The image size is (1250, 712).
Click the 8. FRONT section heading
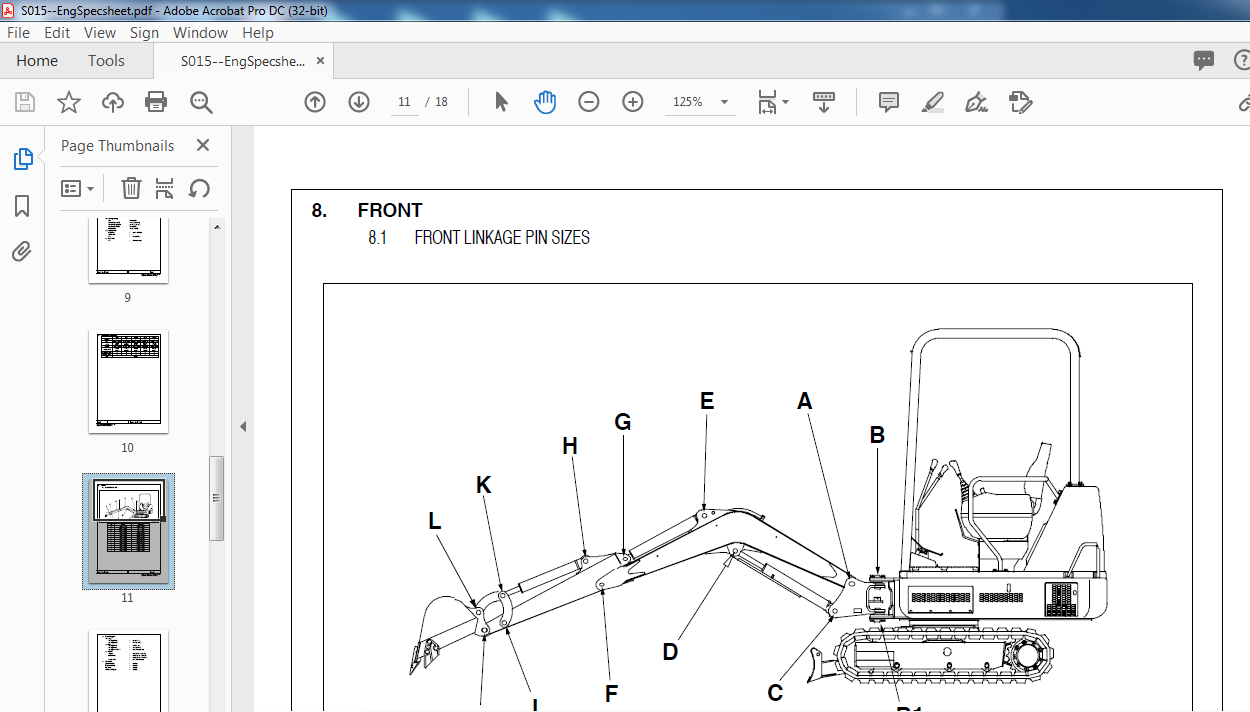(367, 210)
